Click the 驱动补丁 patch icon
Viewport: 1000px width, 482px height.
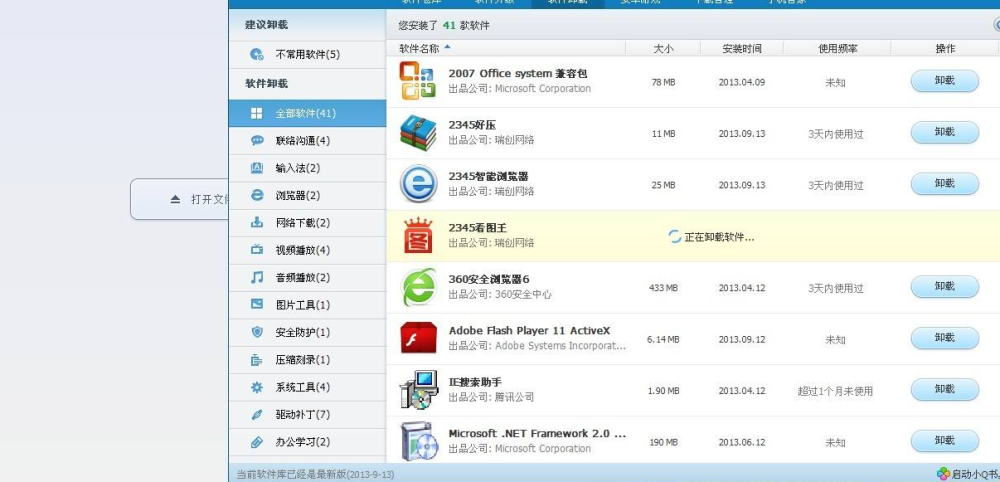[257, 414]
